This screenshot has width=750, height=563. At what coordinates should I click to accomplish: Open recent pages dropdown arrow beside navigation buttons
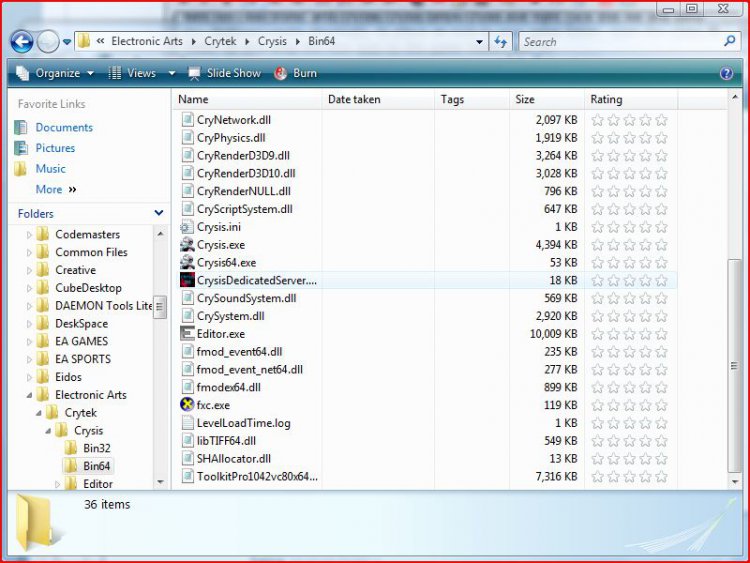(x=67, y=42)
